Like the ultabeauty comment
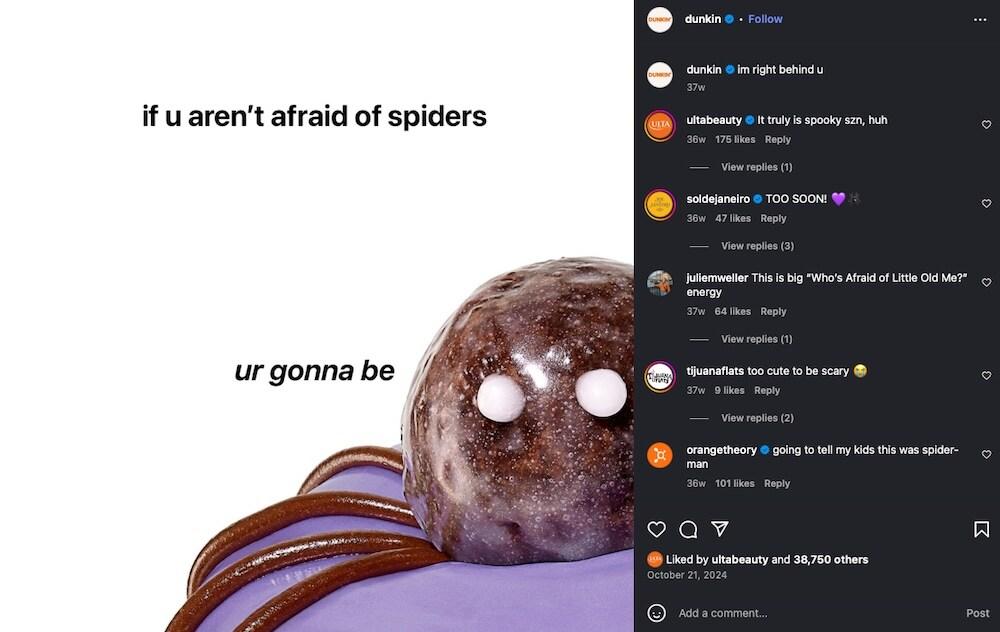The image size is (1000, 632). 986,124
